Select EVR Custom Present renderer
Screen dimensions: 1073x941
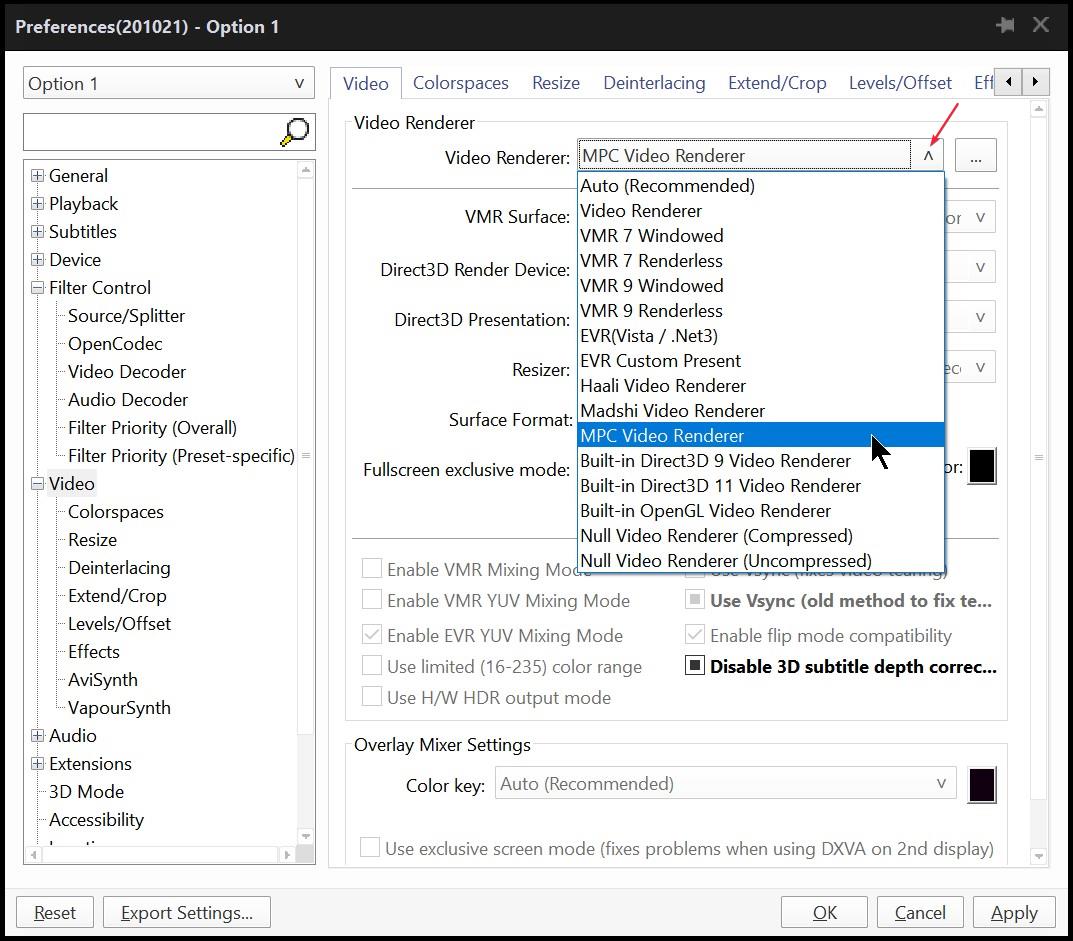pyautogui.click(x=761, y=361)
